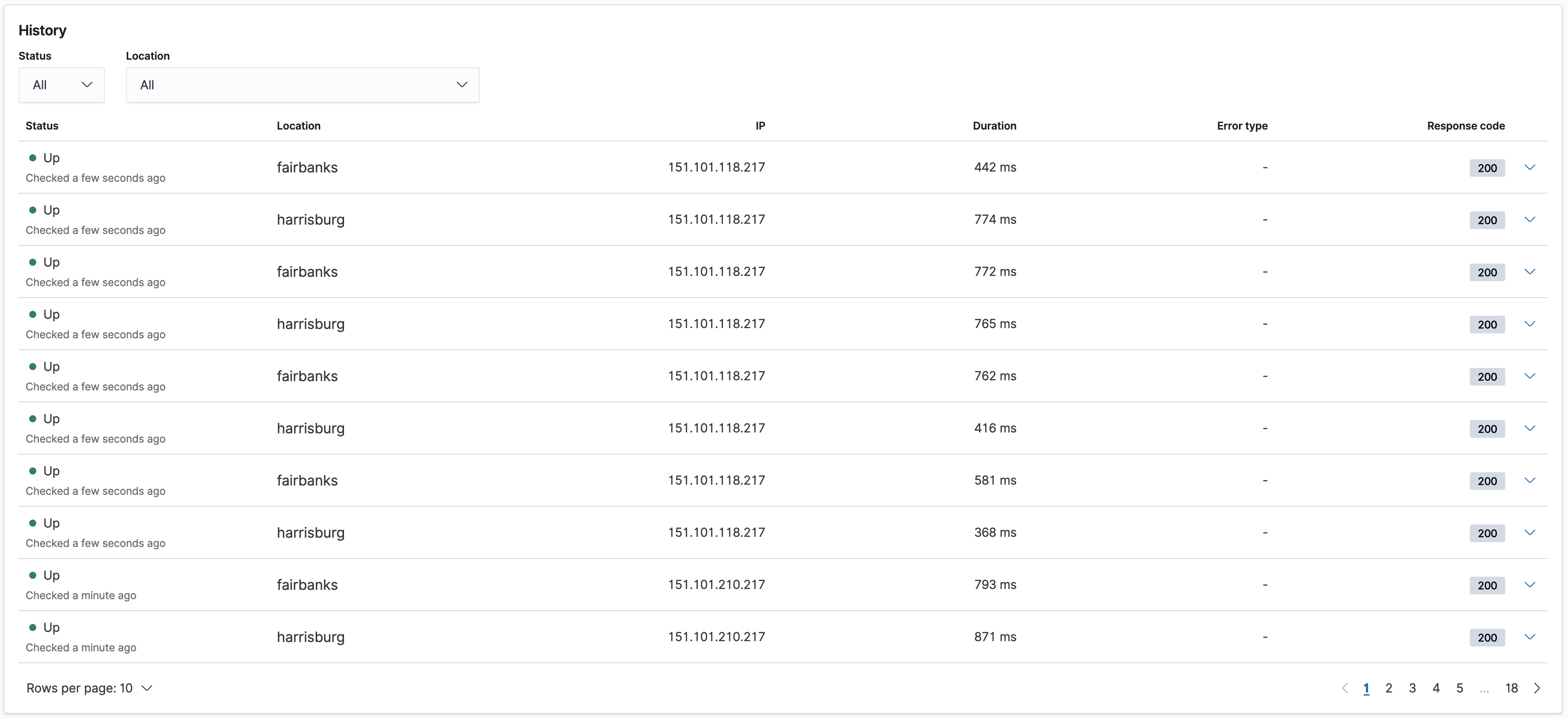Image resolution: width=1568 pixels, height=719 pixels.
Task: Expand row details for 793 ms check
Action: 1530,585
